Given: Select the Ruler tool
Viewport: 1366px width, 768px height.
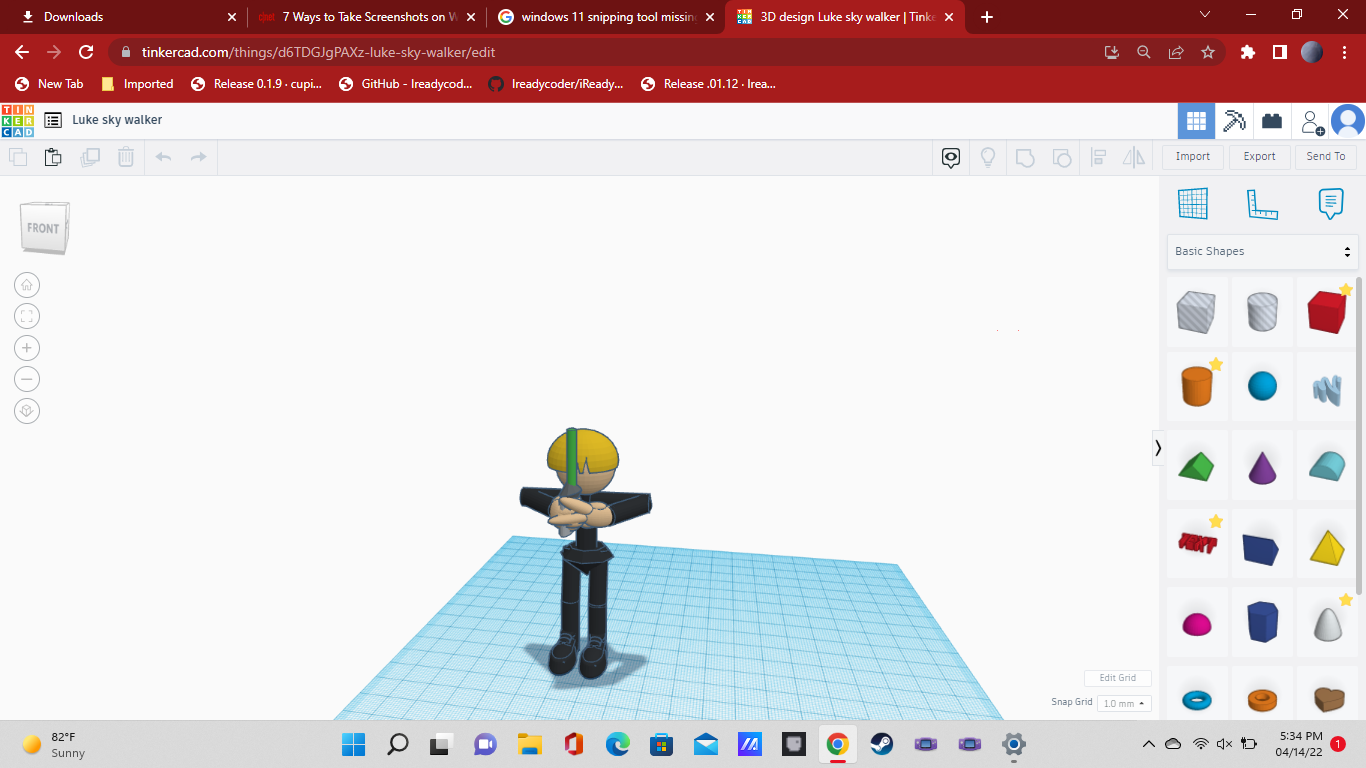Looking at the screenshot, I should [1262, 204].
